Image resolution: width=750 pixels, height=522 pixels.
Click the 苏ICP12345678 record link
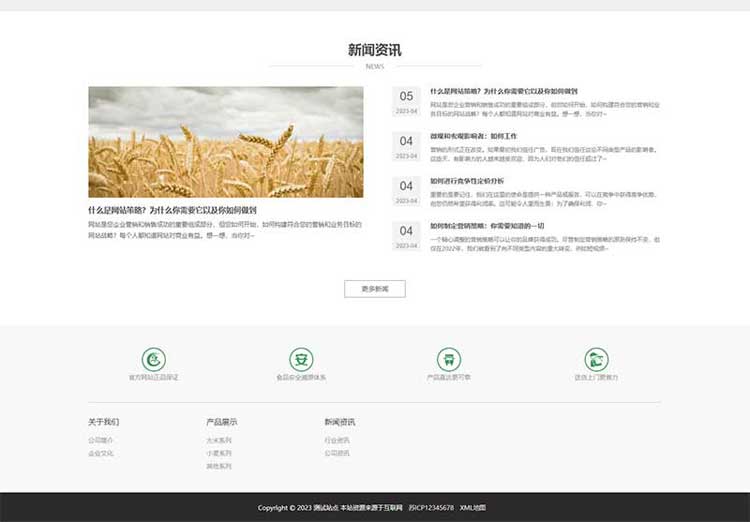click(431, 508)
